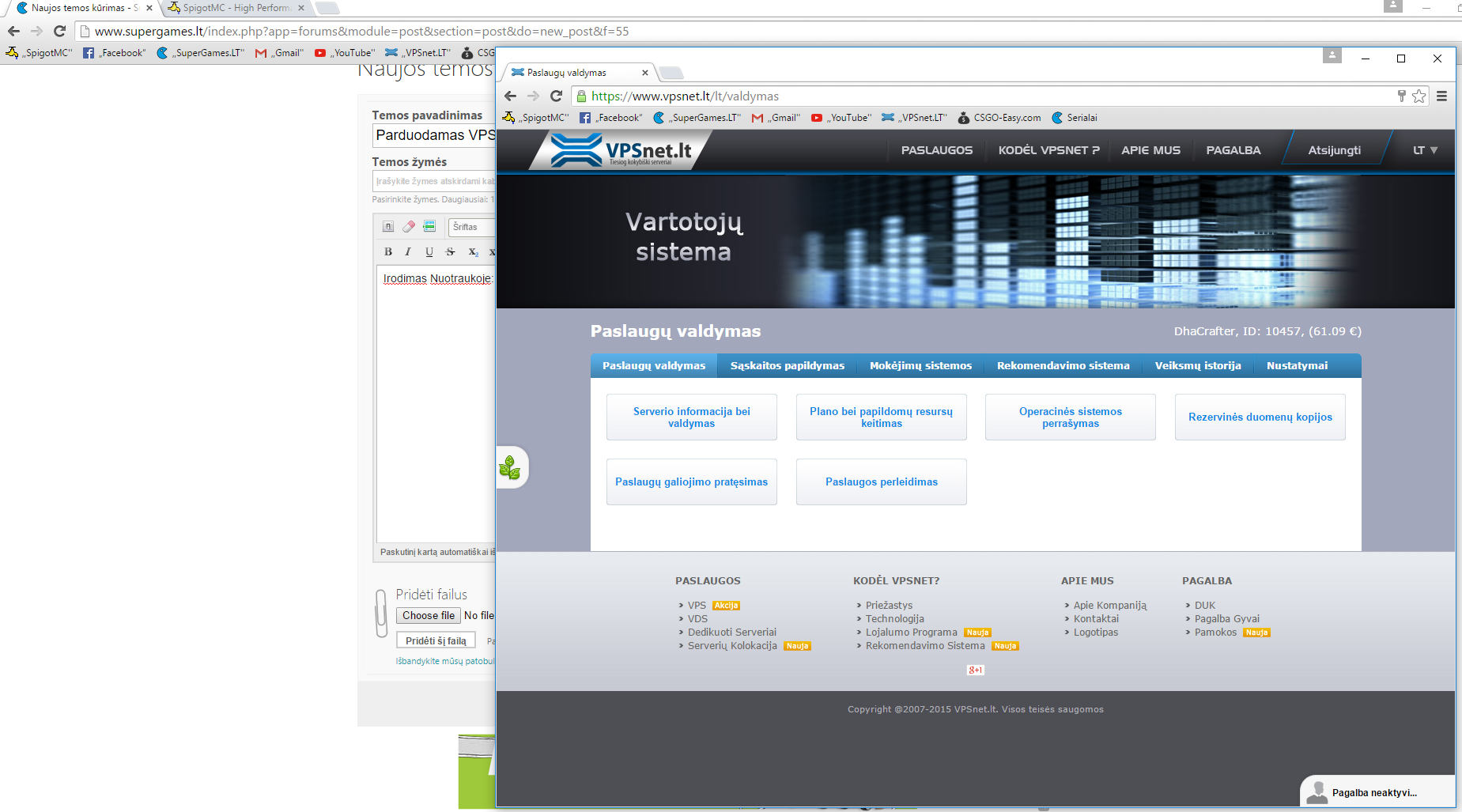Open Plano bei papildomų resursų keitimas
Image resolution: width=1462 pixels, height=812 pixels.
[882, 417]
